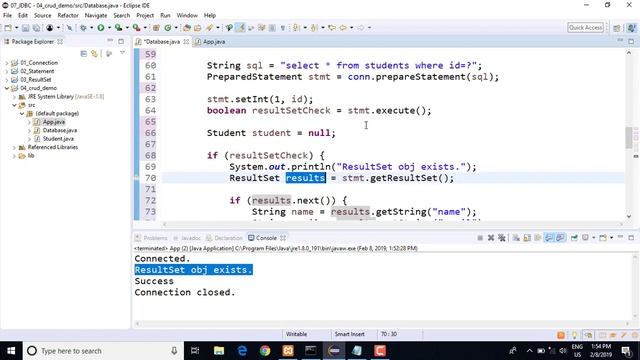
Task: Run the program with green Run button
Action: tap(100, 28)
